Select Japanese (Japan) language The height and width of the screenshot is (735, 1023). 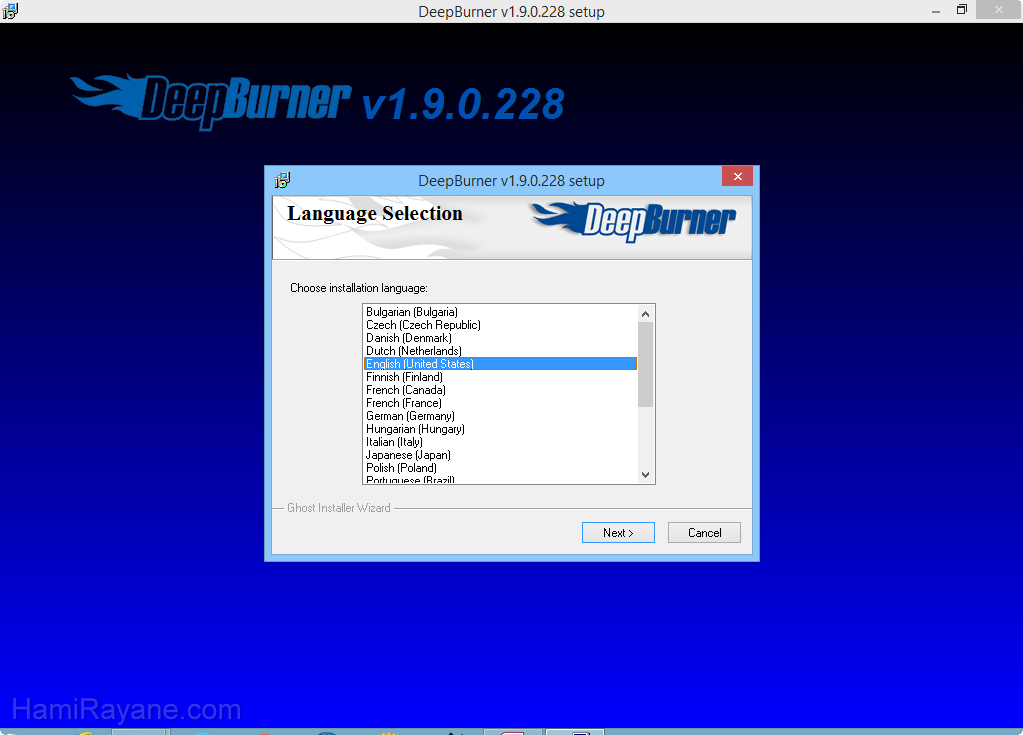pyautogui.click(x=500, y=455)
